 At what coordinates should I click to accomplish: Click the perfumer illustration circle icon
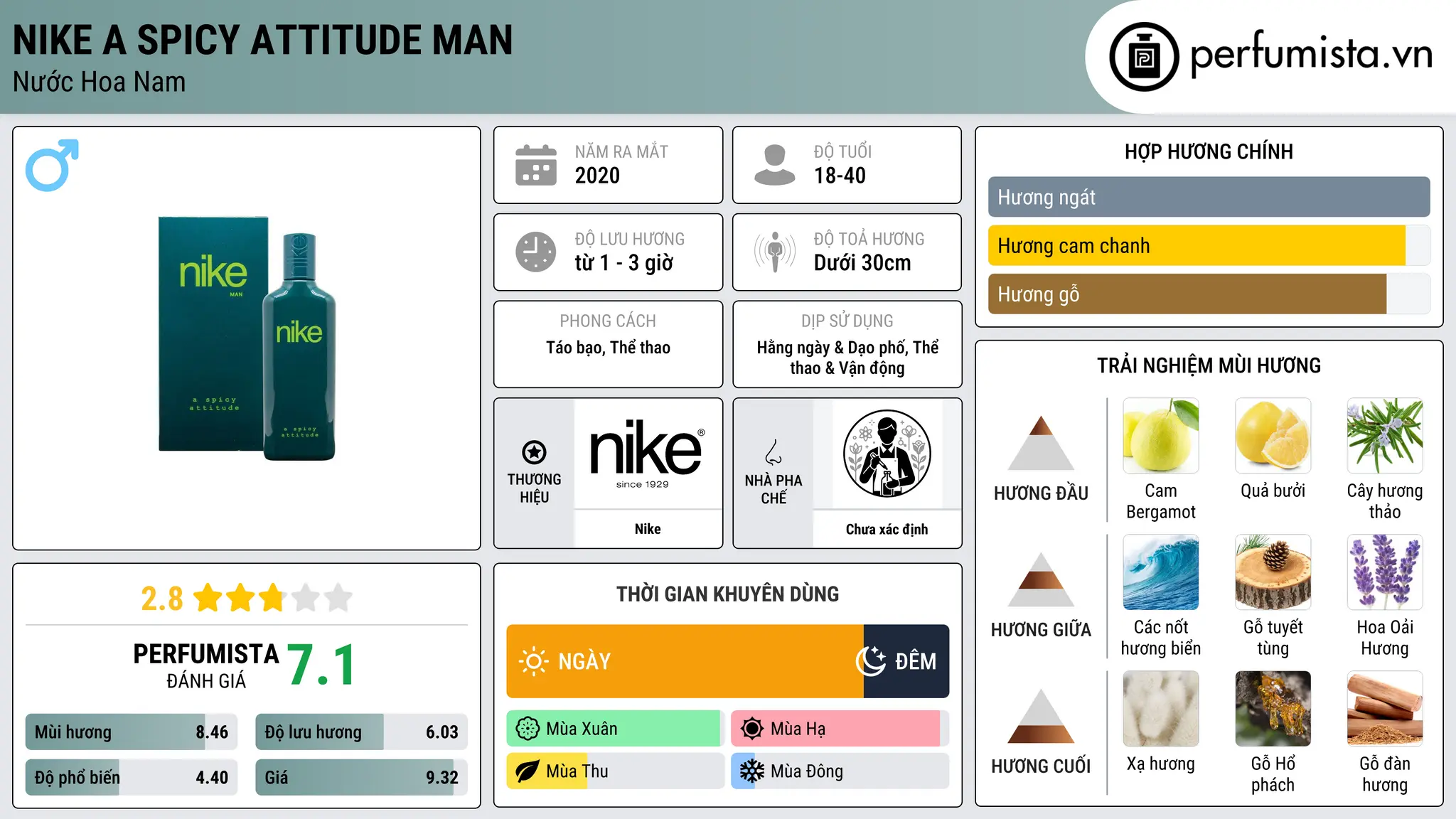pos(887,454)
